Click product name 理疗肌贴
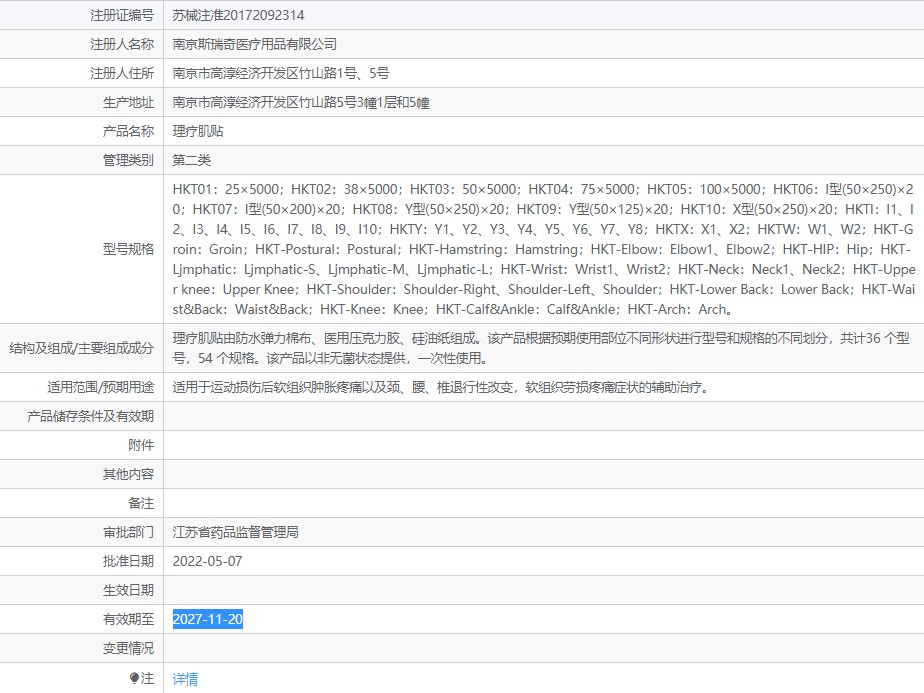924x693 pixels. [x=198, y=131]
